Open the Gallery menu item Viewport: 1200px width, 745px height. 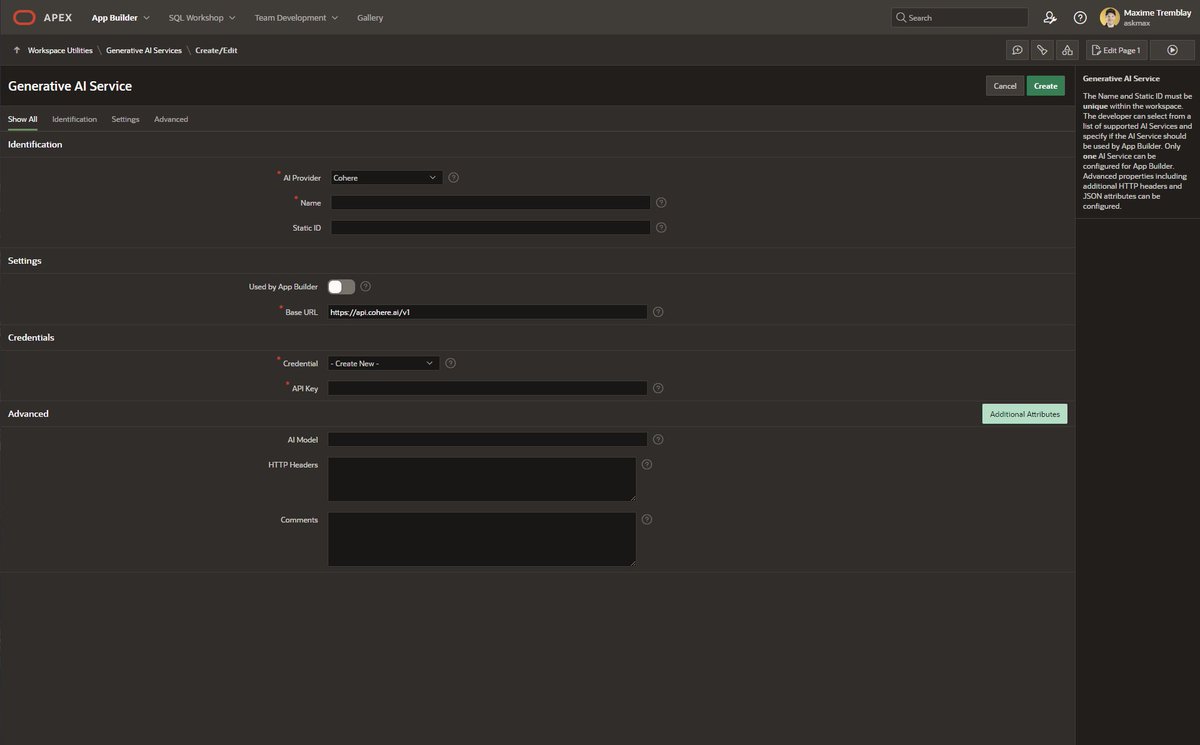[370, 17]
